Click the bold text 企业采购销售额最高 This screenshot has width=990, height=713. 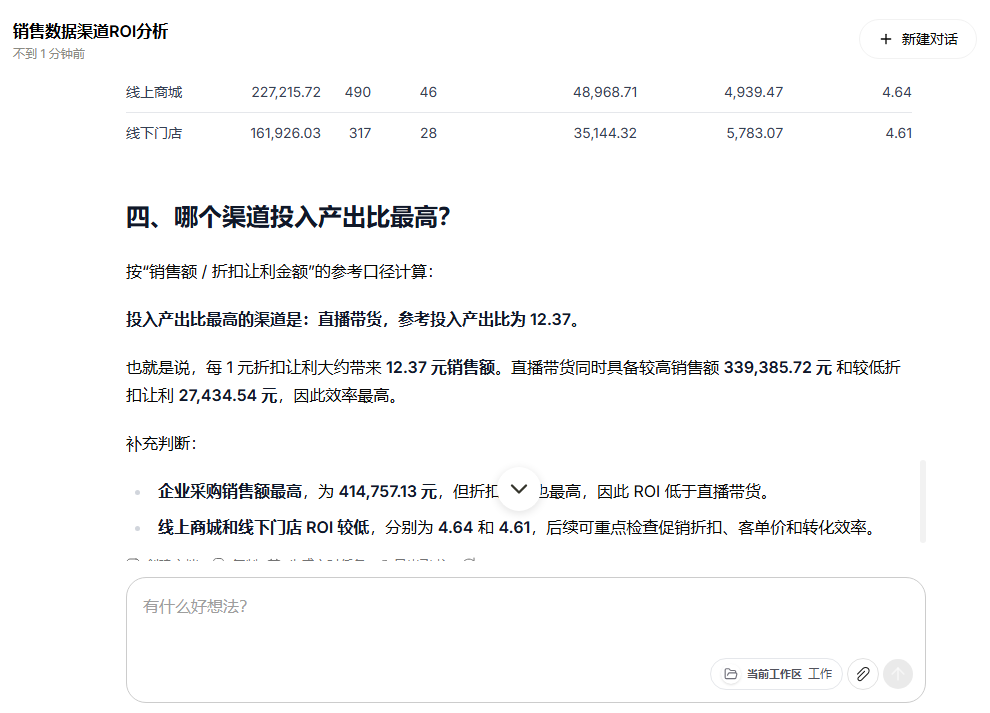(230, 491)
